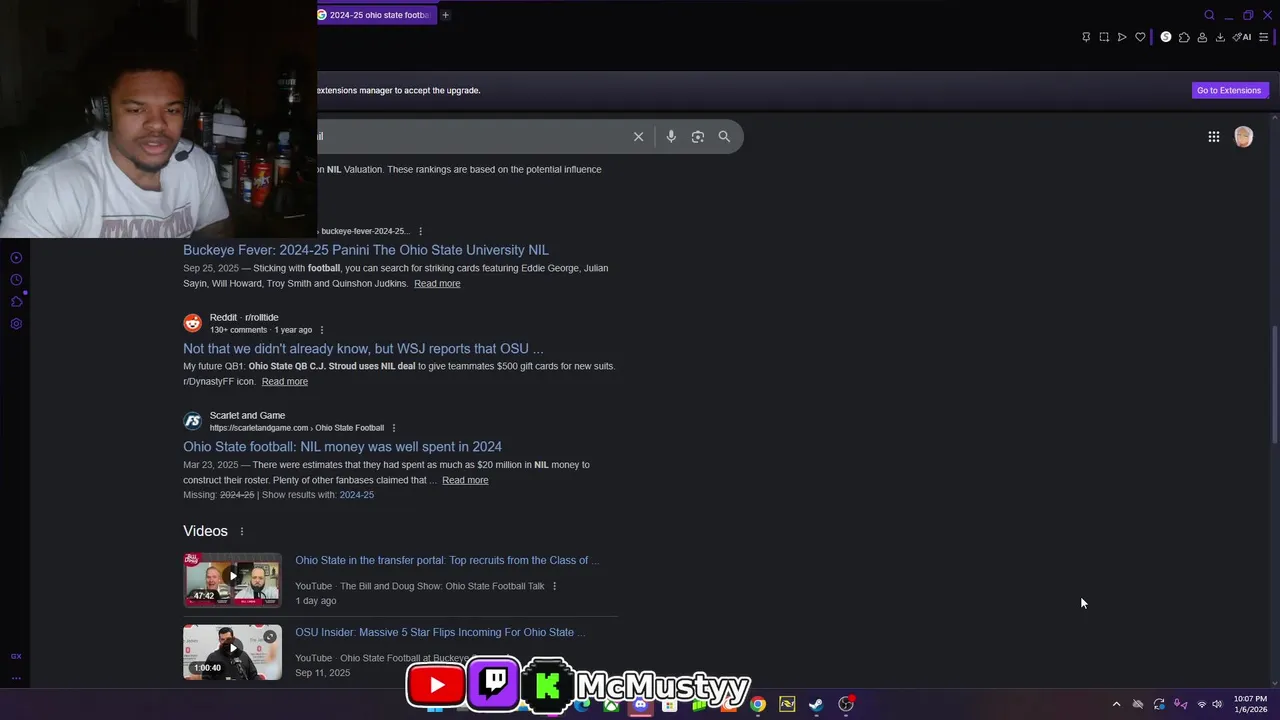Expand Read more on Buckeye Fever snippet

[x=437, y=284]
